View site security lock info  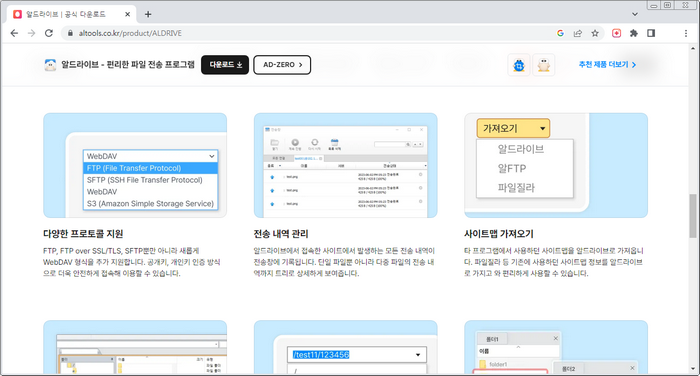tap(70, 33)
